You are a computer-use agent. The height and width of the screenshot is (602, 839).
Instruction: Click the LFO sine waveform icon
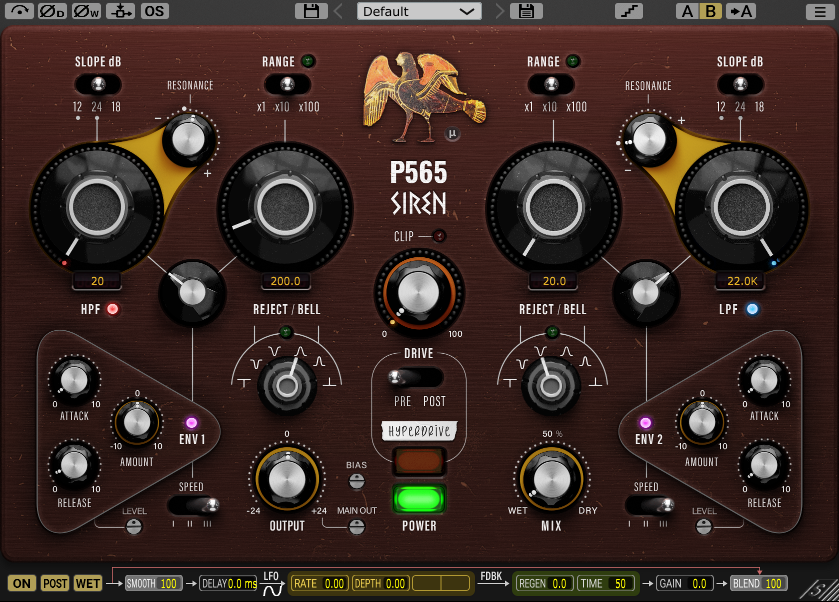pyautogui.click(x=272, y=589)
